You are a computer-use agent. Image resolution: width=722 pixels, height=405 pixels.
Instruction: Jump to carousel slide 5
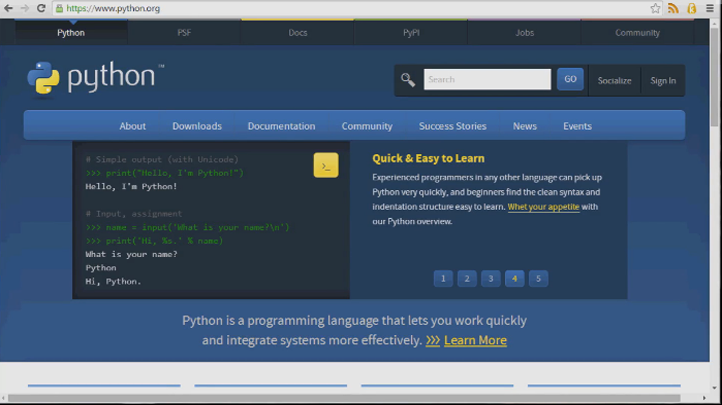538,278
